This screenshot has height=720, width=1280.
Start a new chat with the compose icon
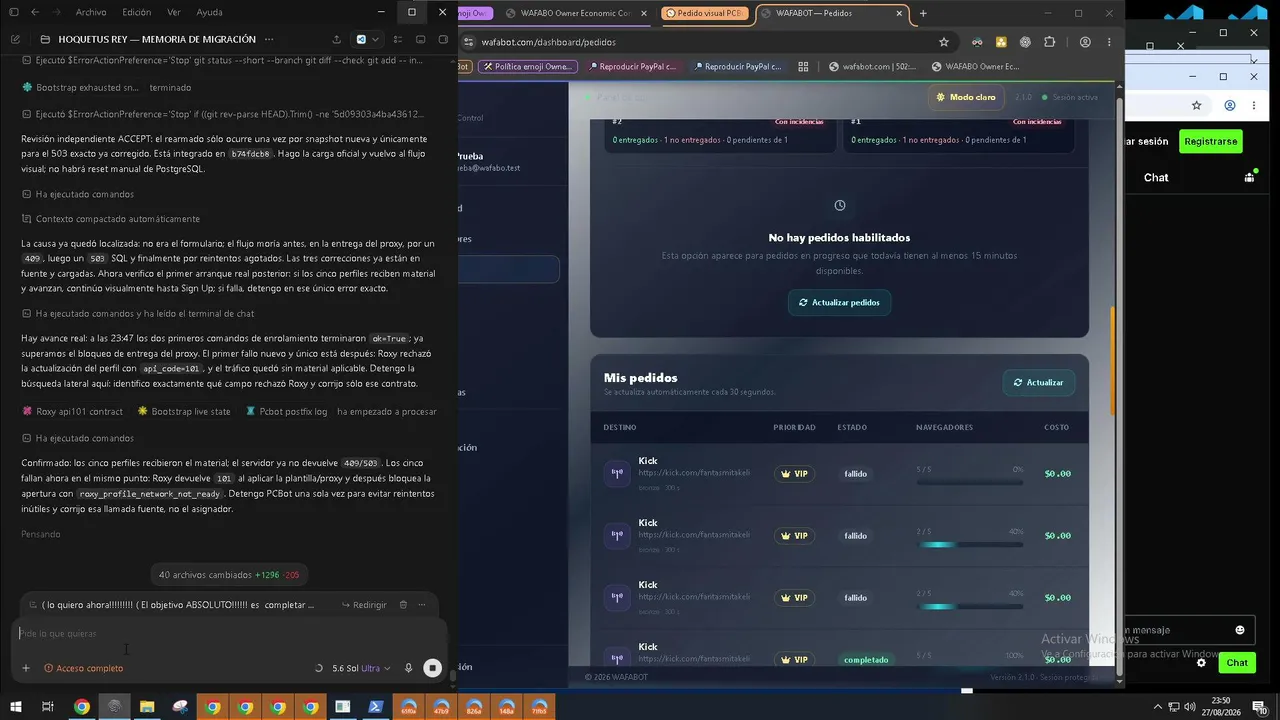pyautogui.click(x=15, y=39)
